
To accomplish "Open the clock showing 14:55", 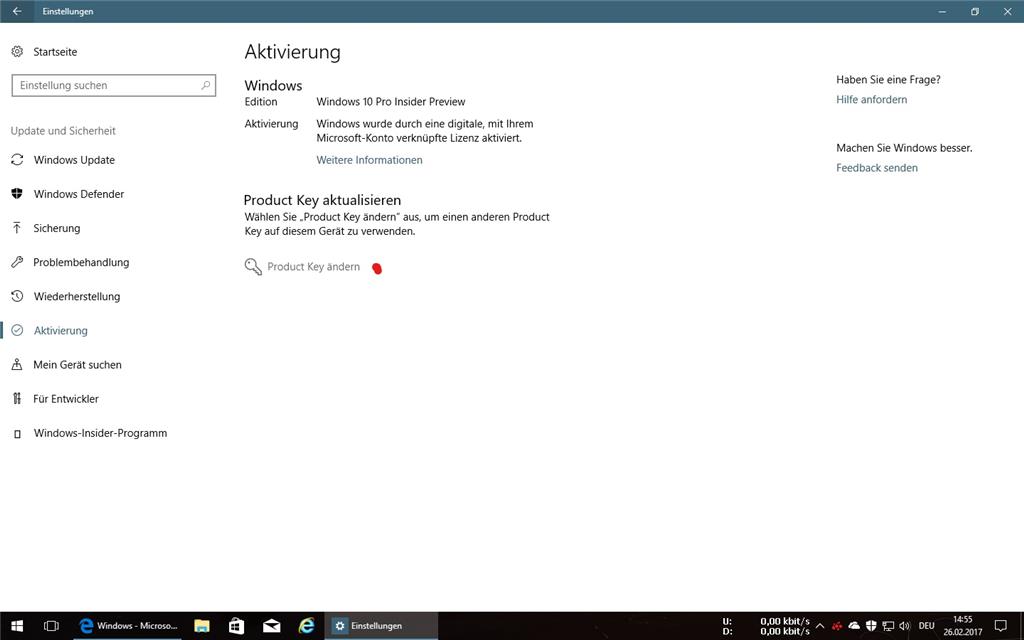I will click(963, 626).
